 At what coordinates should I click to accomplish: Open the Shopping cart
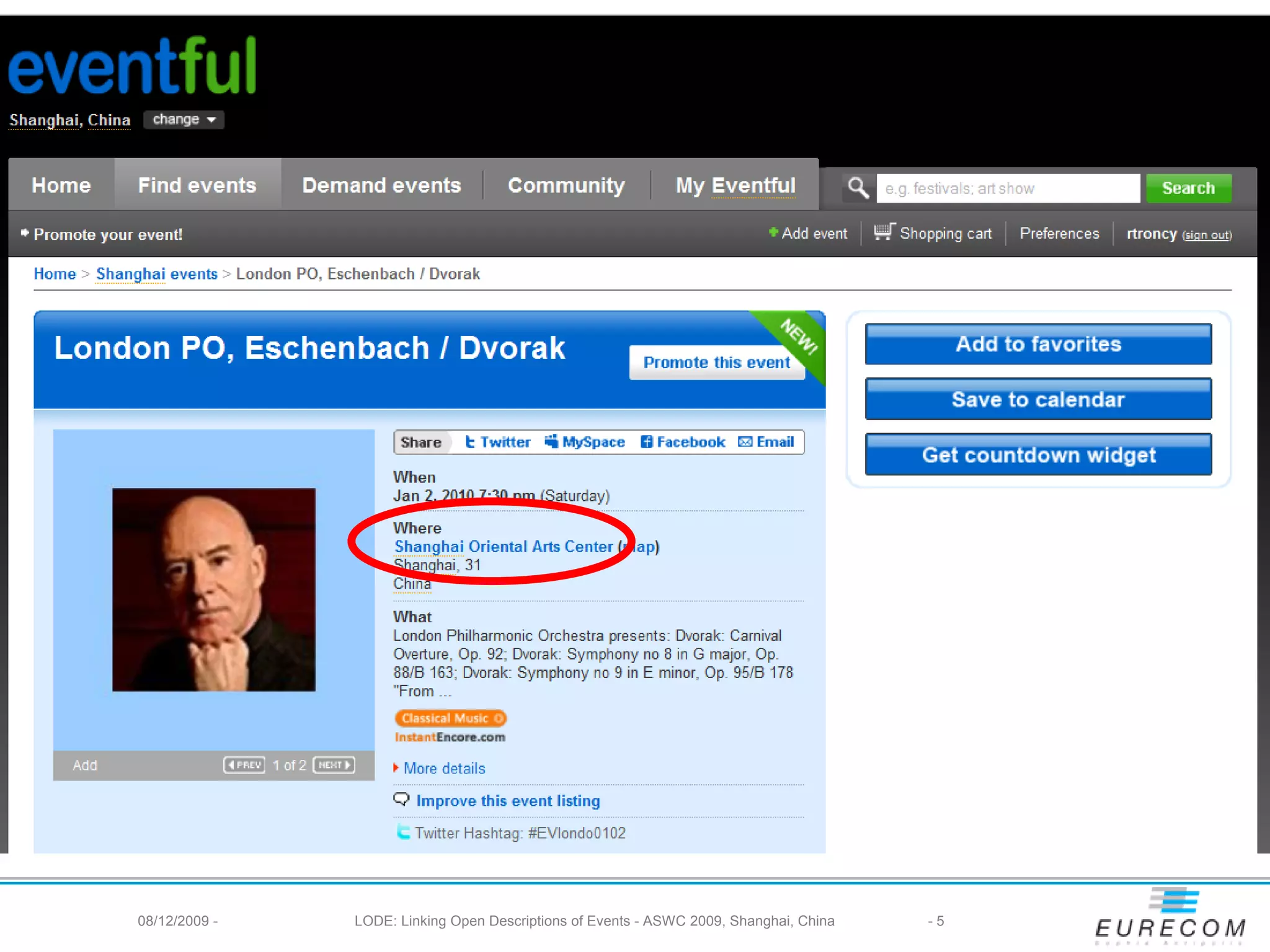point(933,234)
